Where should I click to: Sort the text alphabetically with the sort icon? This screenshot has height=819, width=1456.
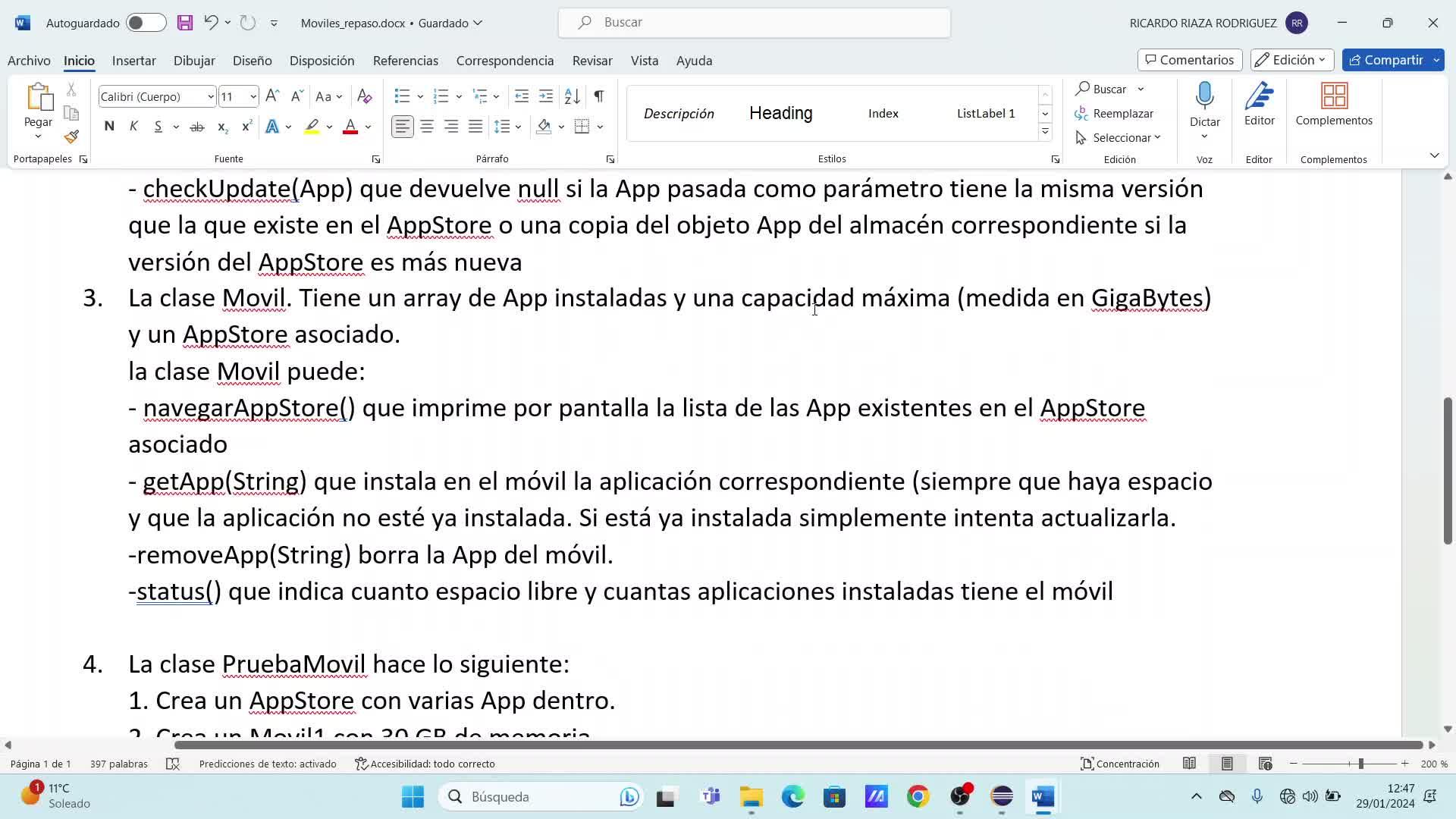pyautogui.click(x=573, y=96)
